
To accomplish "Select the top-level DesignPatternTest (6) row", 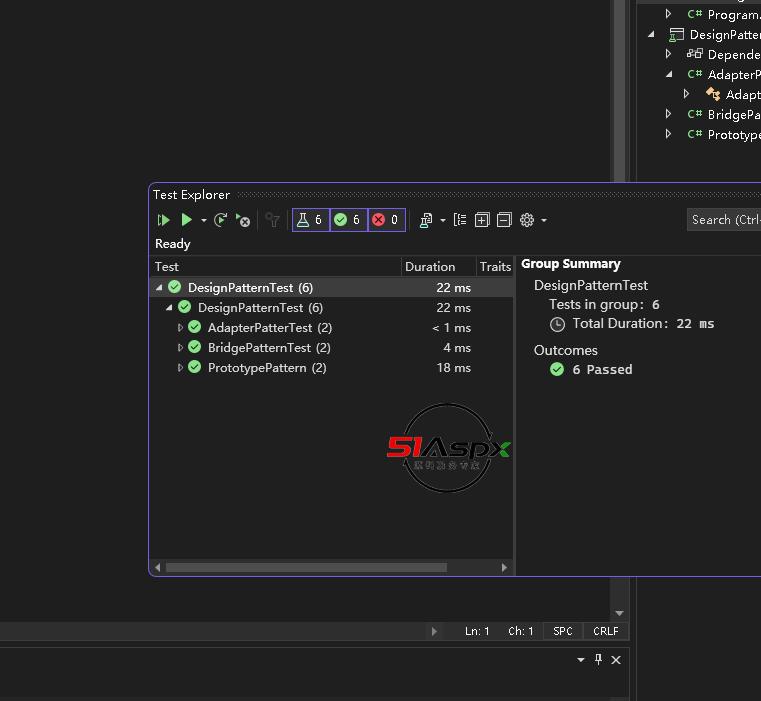I will pyautogui.click(x=250, y=288).
